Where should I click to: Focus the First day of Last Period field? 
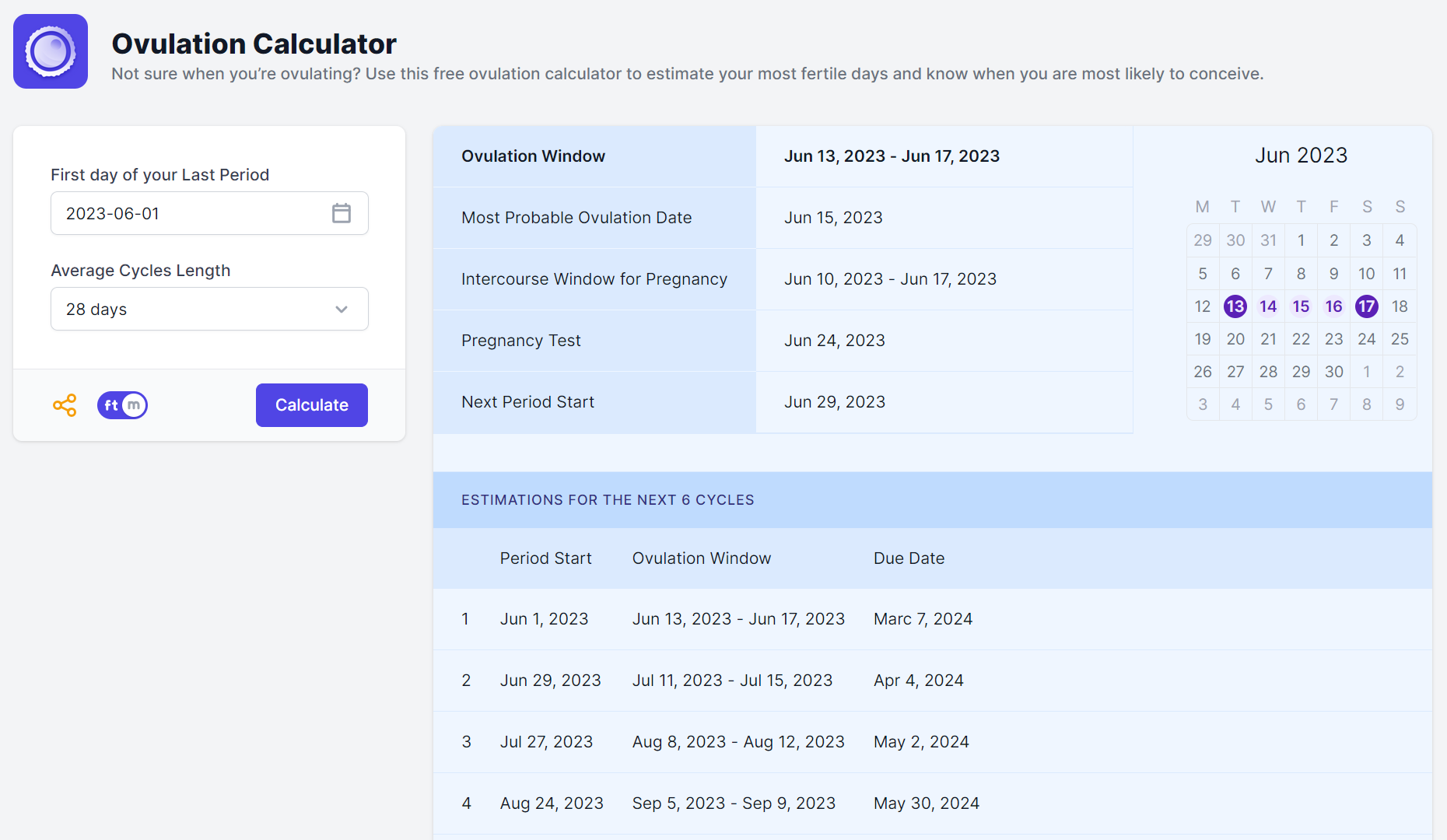pos(209,213)
